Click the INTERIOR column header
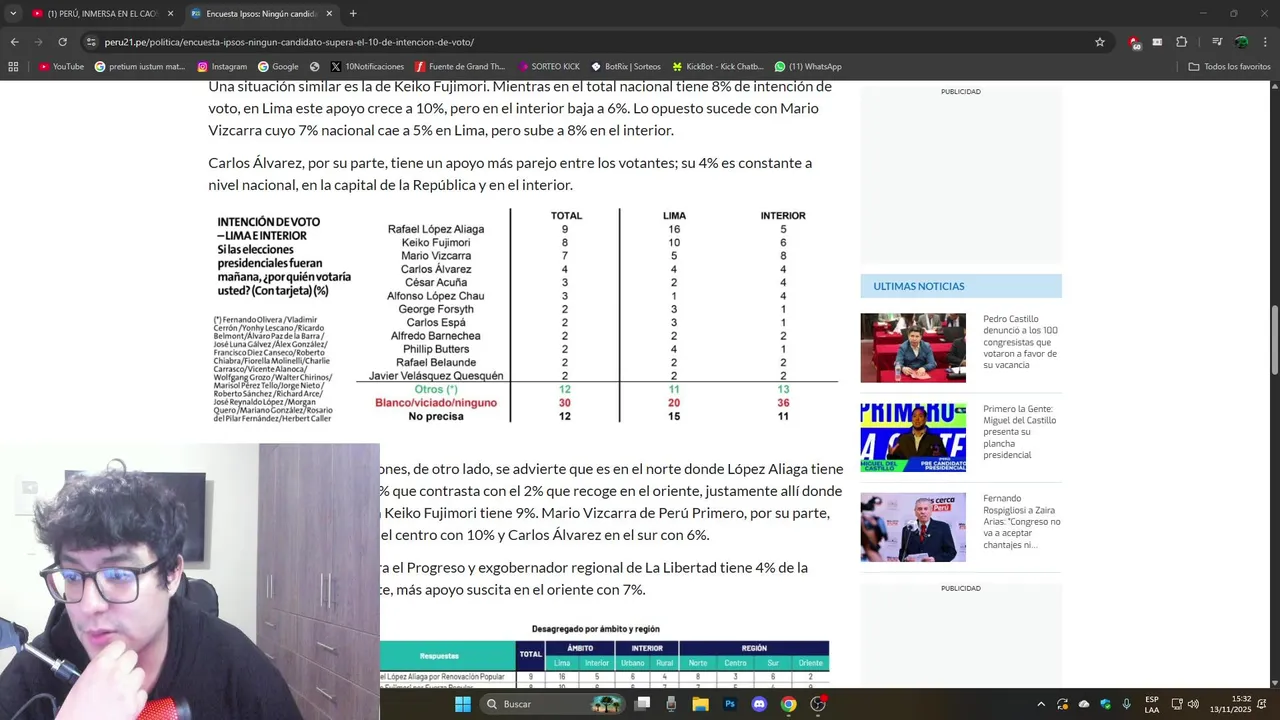This screenshot has height=720, width=1280. [782, 216]
